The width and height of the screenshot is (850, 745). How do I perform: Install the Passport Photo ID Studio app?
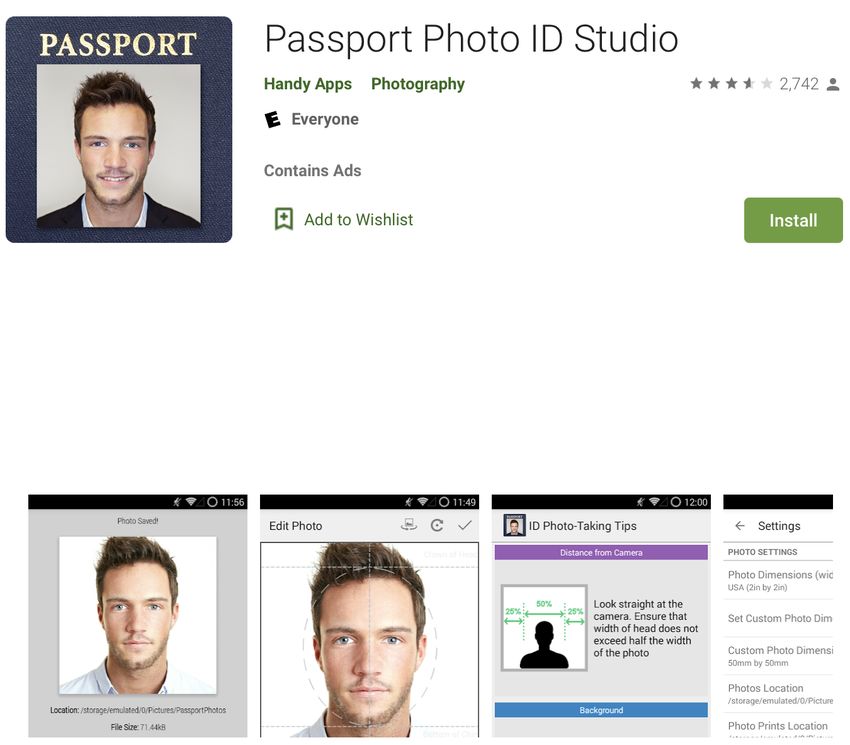[793, 220]
